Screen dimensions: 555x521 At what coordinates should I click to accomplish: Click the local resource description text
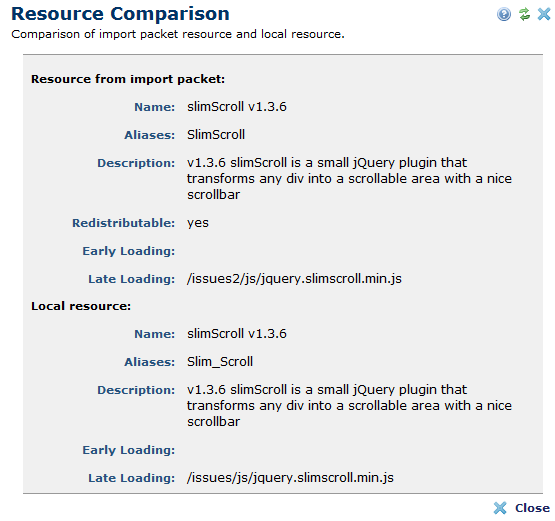349,405
